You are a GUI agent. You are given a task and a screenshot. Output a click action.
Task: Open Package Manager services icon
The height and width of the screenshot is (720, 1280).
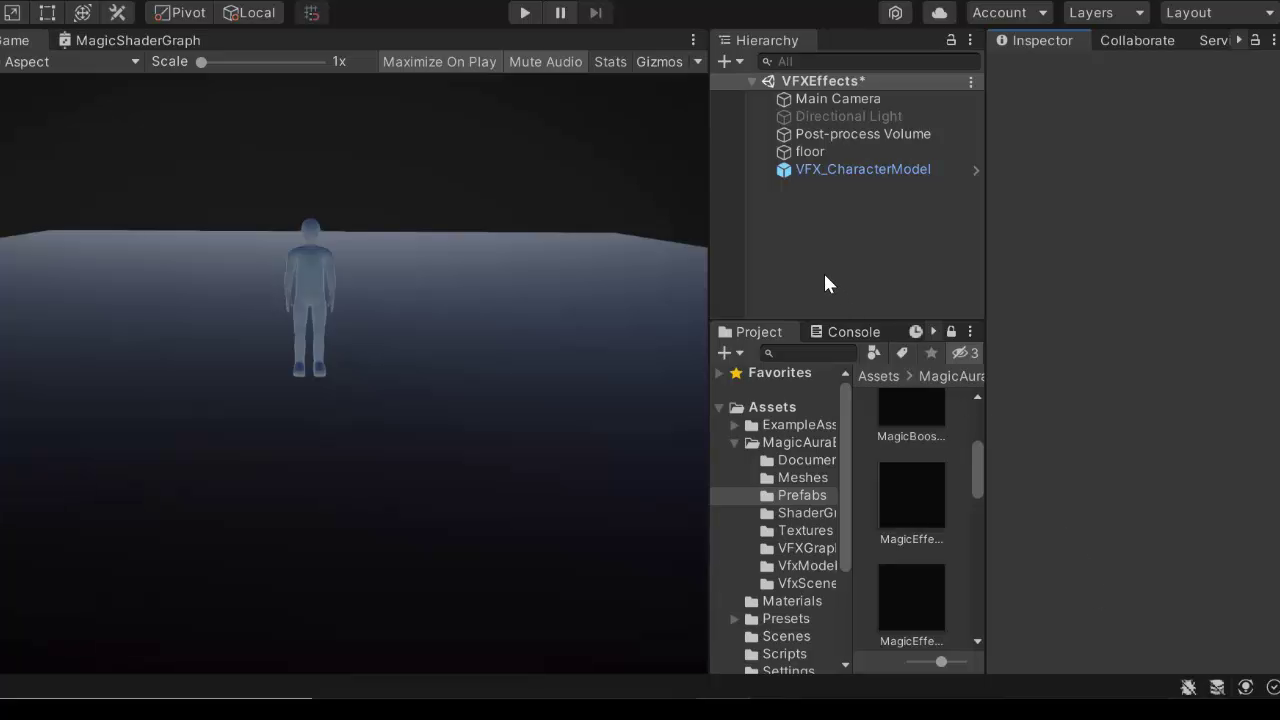(x=895, y=13)
